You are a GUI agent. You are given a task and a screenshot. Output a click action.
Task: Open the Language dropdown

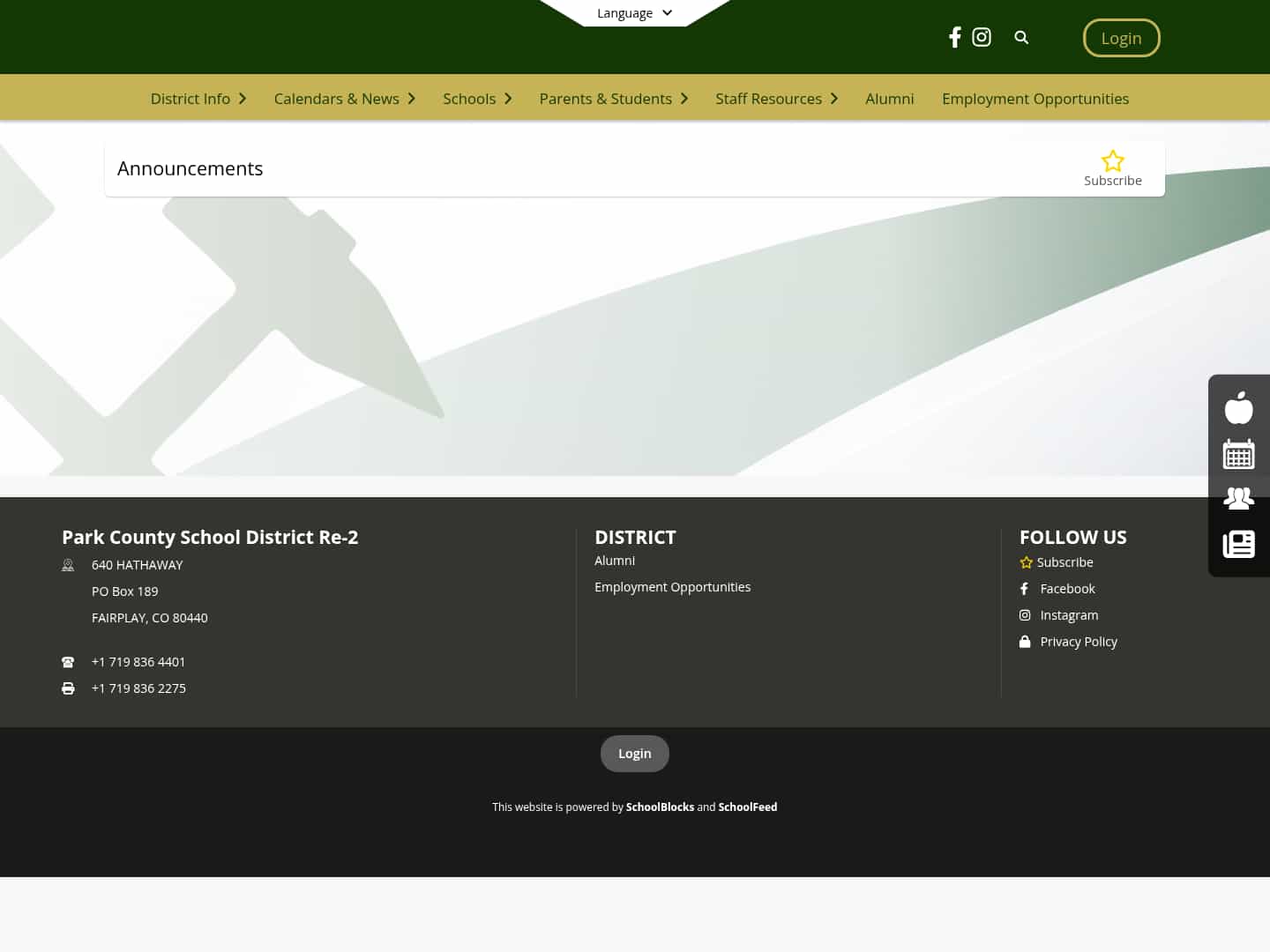[634, 12]
